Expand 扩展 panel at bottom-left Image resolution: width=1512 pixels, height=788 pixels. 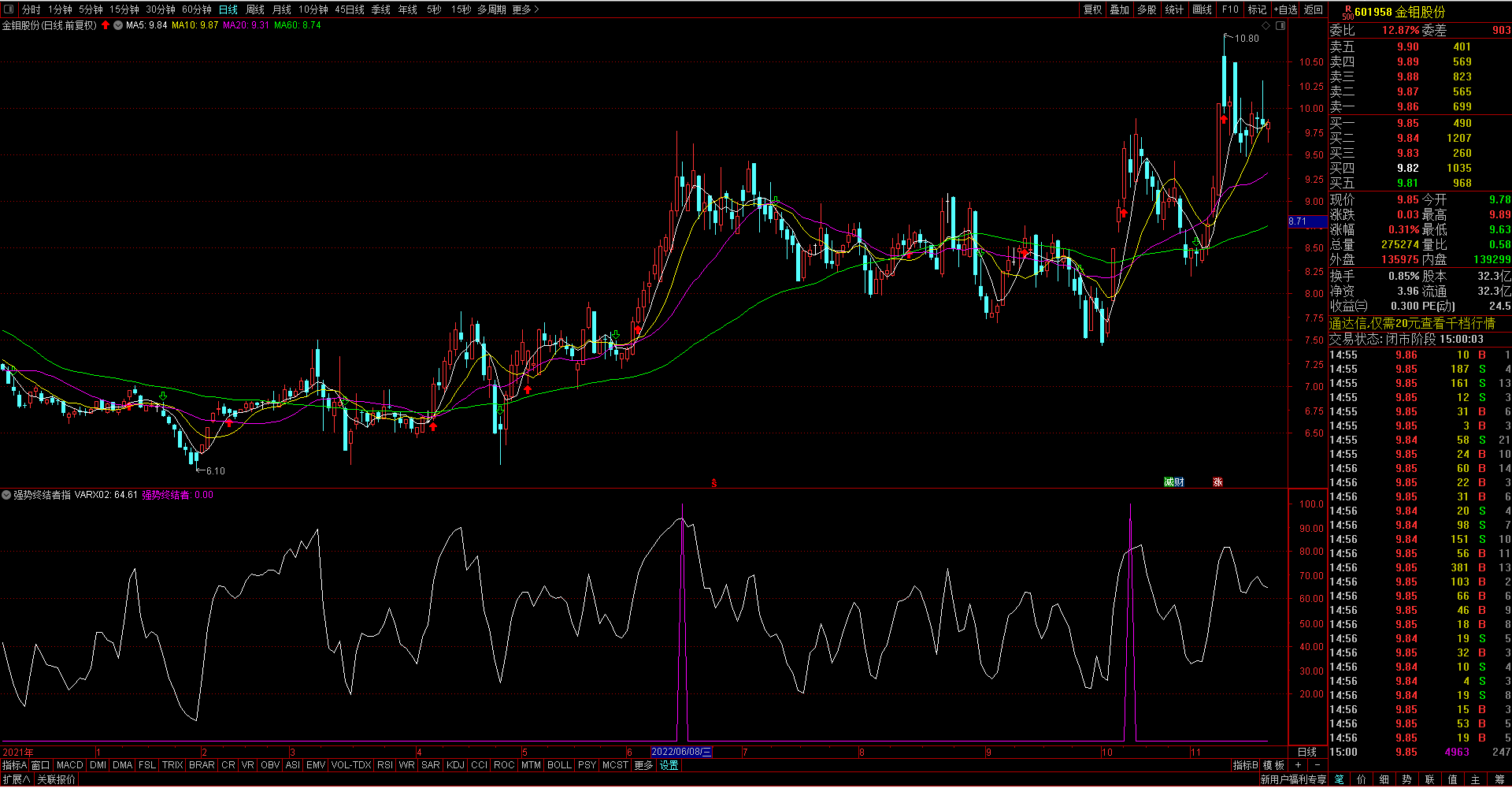(16, 779)
